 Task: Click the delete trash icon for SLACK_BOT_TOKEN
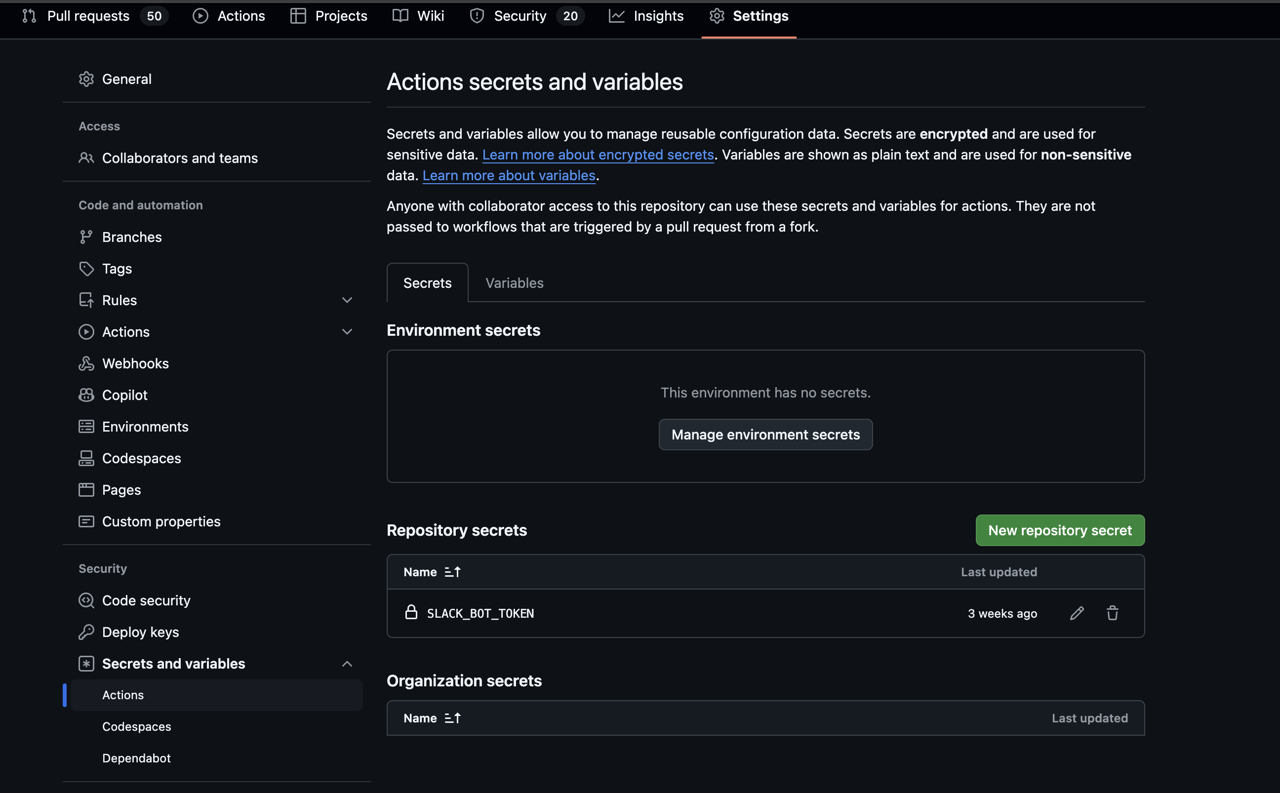point(1112,613)
